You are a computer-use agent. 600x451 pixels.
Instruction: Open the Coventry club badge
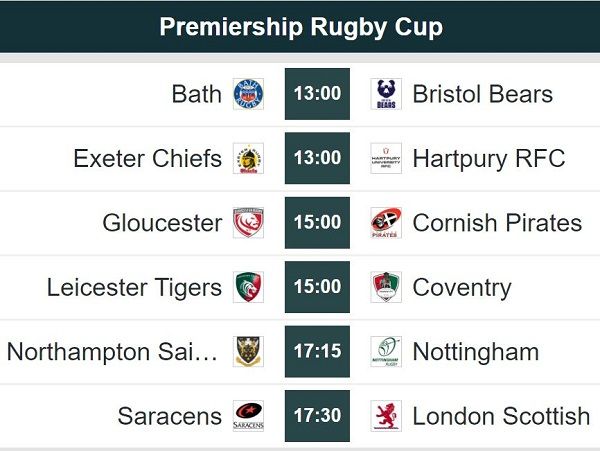coord(386,287)
